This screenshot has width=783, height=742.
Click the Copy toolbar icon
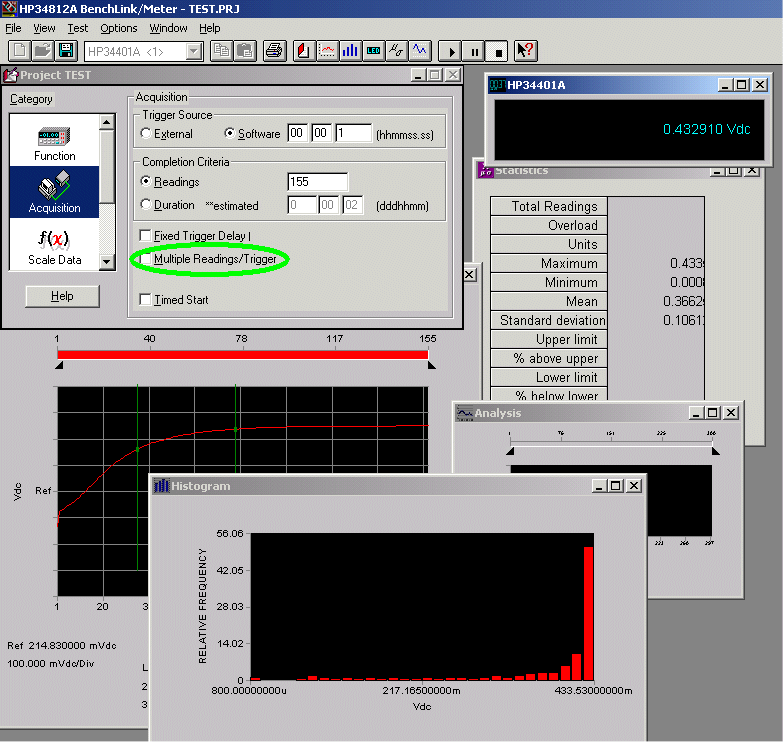(221, 50)
